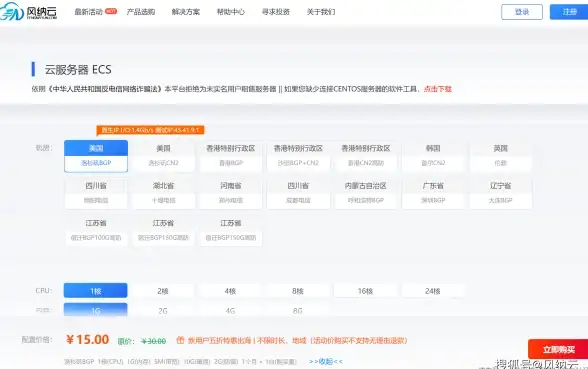Open 关于我们 in the navigation
Viewport: 588px width, 369px height.
click(321, 12)
